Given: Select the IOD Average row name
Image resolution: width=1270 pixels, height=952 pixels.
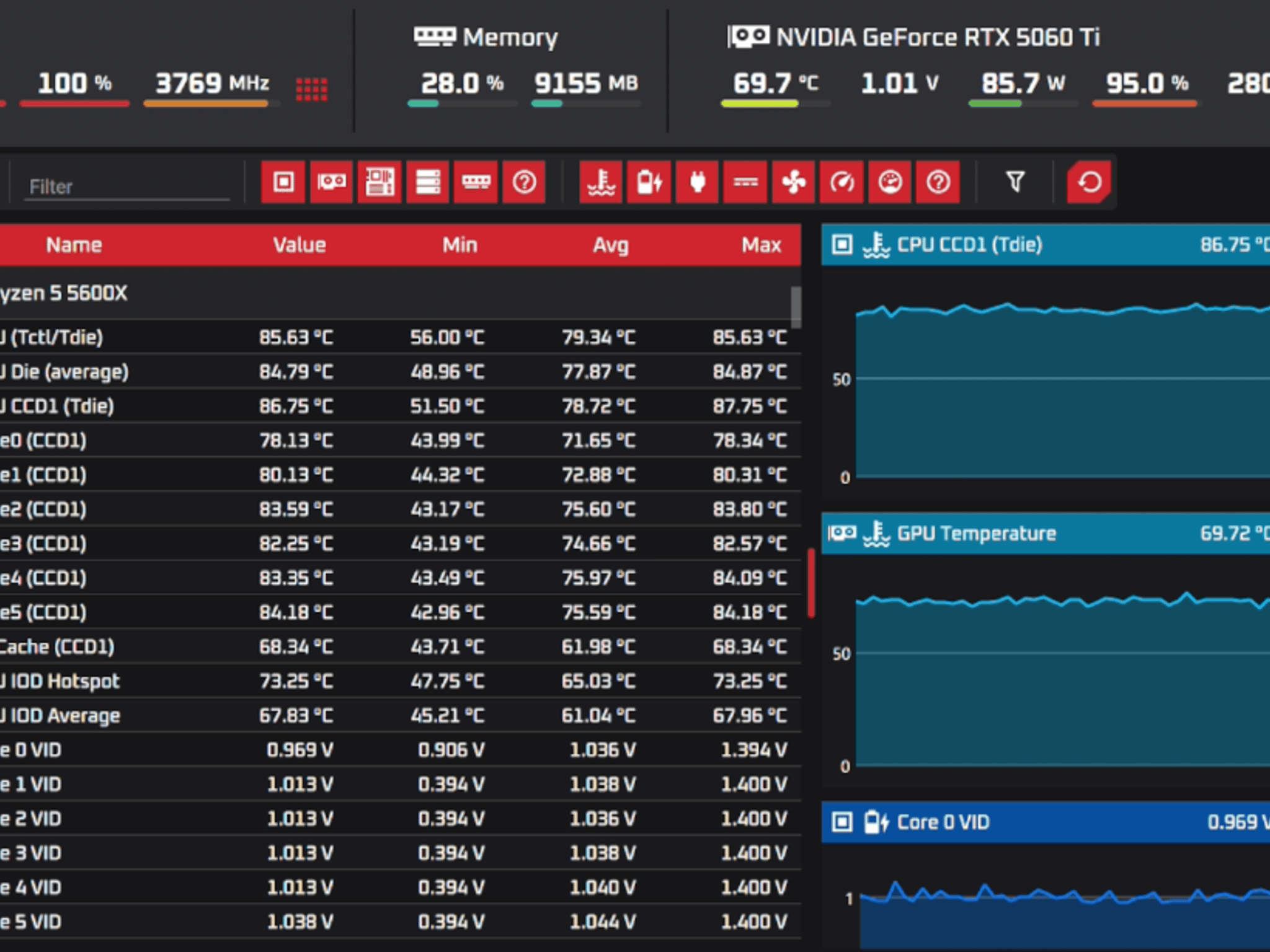Looking at the screenshot, I should point(60,716).
